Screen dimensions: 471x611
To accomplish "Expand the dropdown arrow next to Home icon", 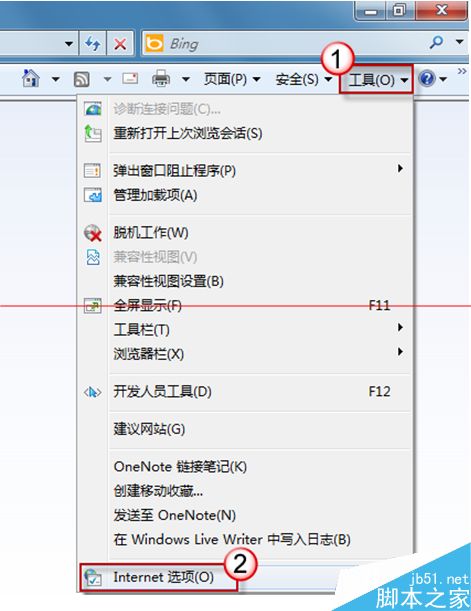I will pos(56,79).
